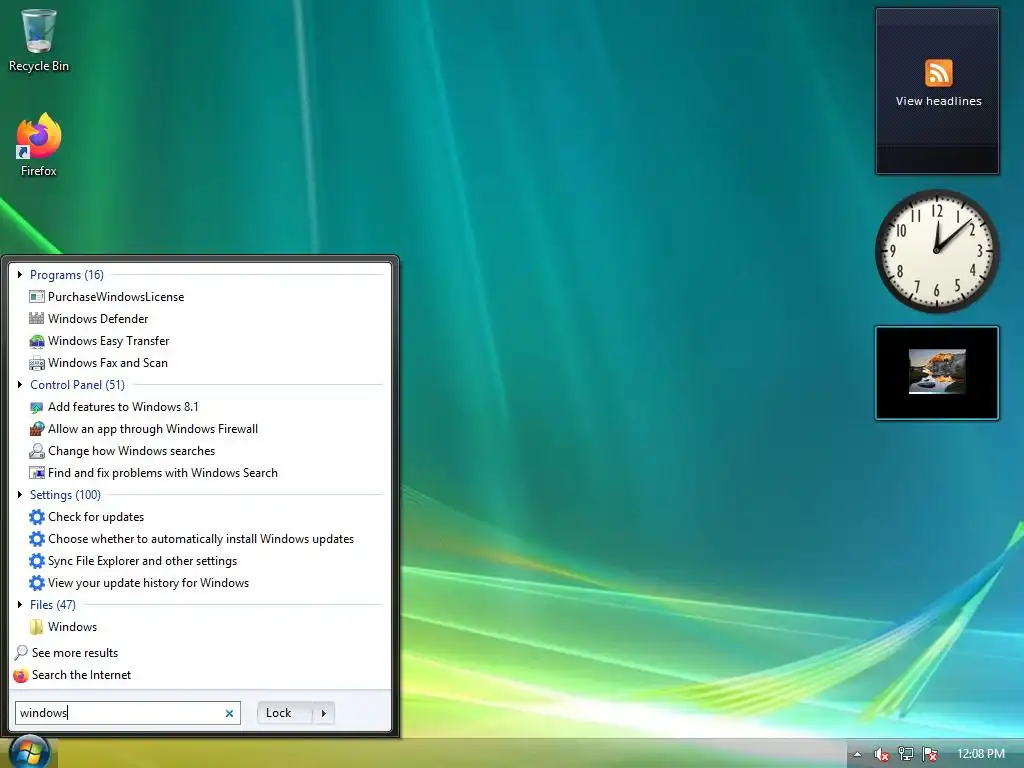Select the 'Windows' folder result text
The width and height of the screenshot is (1024, 768).
[x=72, y=627]
